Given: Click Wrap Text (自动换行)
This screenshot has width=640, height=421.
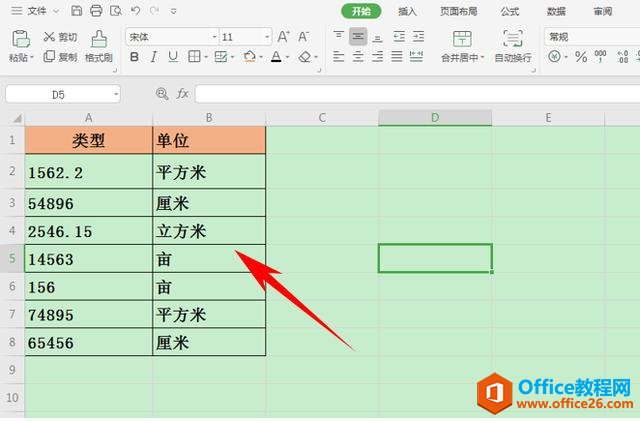Looking at the screenshot, I should point(513,46).
